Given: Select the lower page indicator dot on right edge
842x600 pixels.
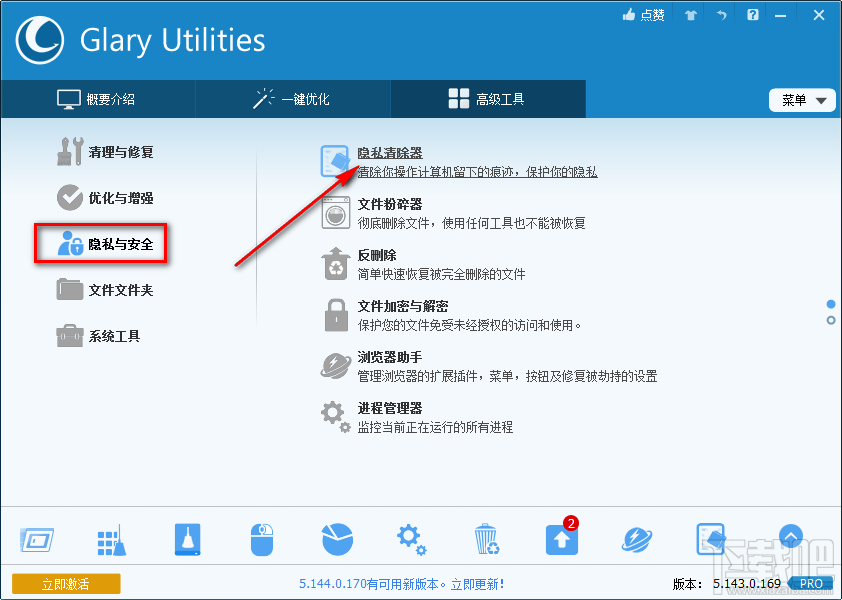Looking at the screenshot, I should click(829, 320).
